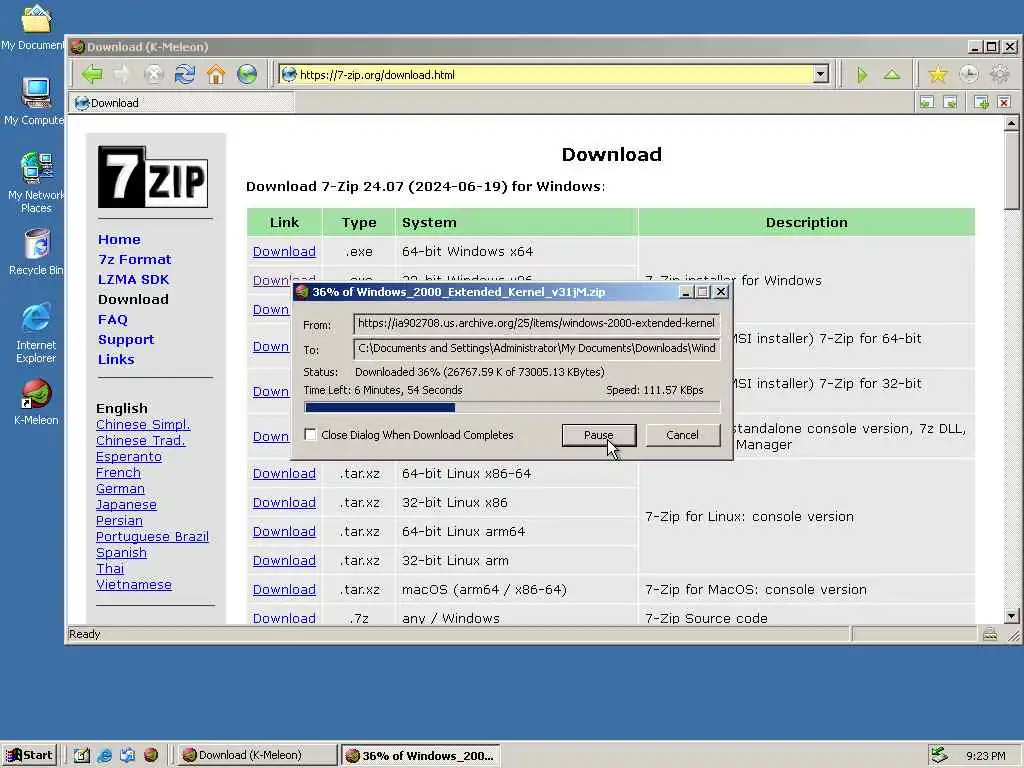
Task: Open bookmarks with the yellow star icon
Action: [x=938, y=74]
